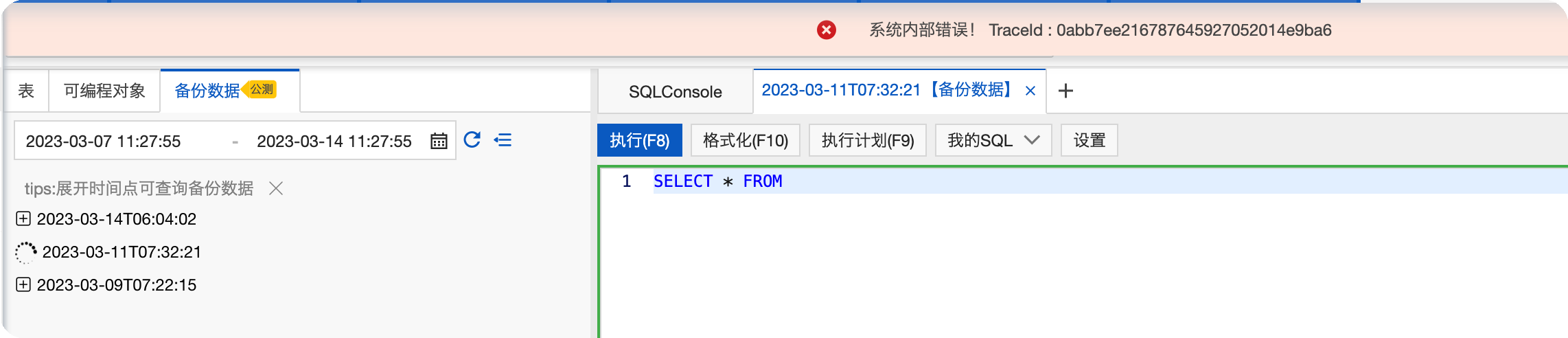The width and height of the screenshot is (1568, 338).
Task: Open the 我的SQL dropdown
Action: point(993,140)
